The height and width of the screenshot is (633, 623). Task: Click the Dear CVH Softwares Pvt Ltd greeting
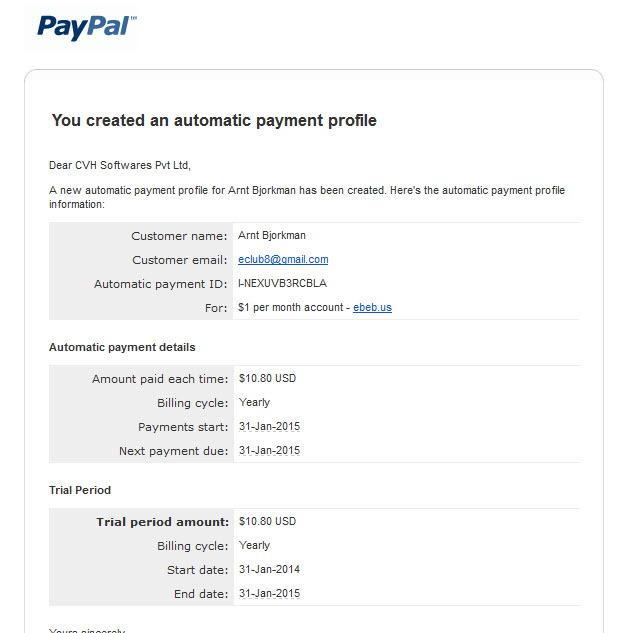pyautogui.click(x=120, y=165)
